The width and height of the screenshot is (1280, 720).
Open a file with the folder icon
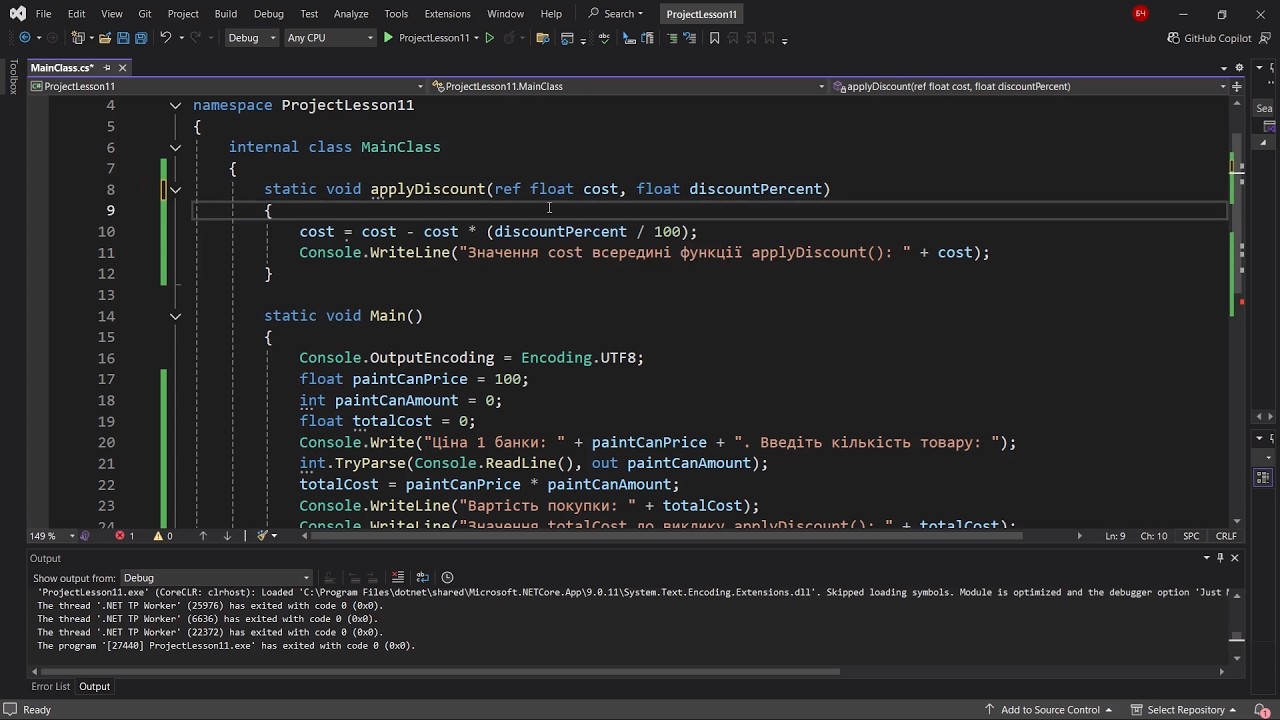[104, 38]
